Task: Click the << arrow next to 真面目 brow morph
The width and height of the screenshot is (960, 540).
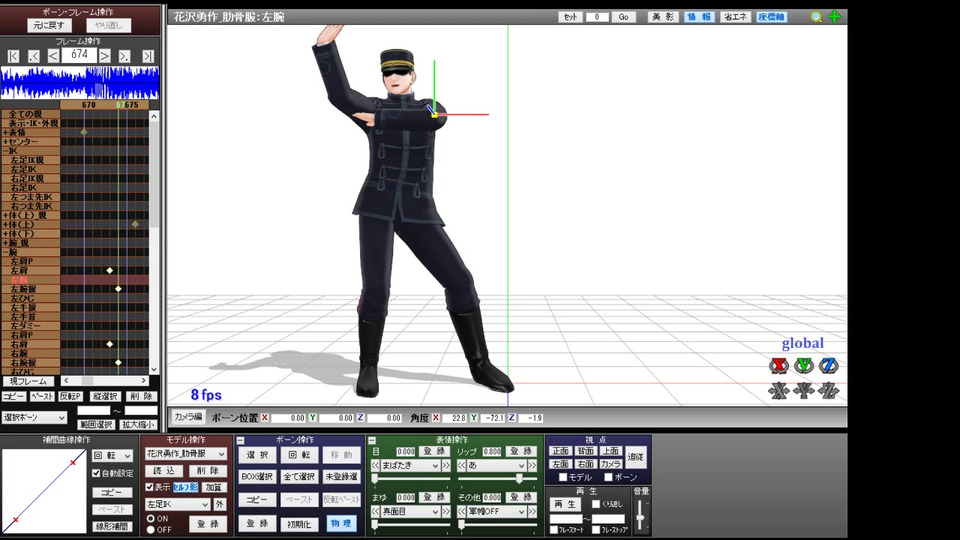Action: coord(376,511)
